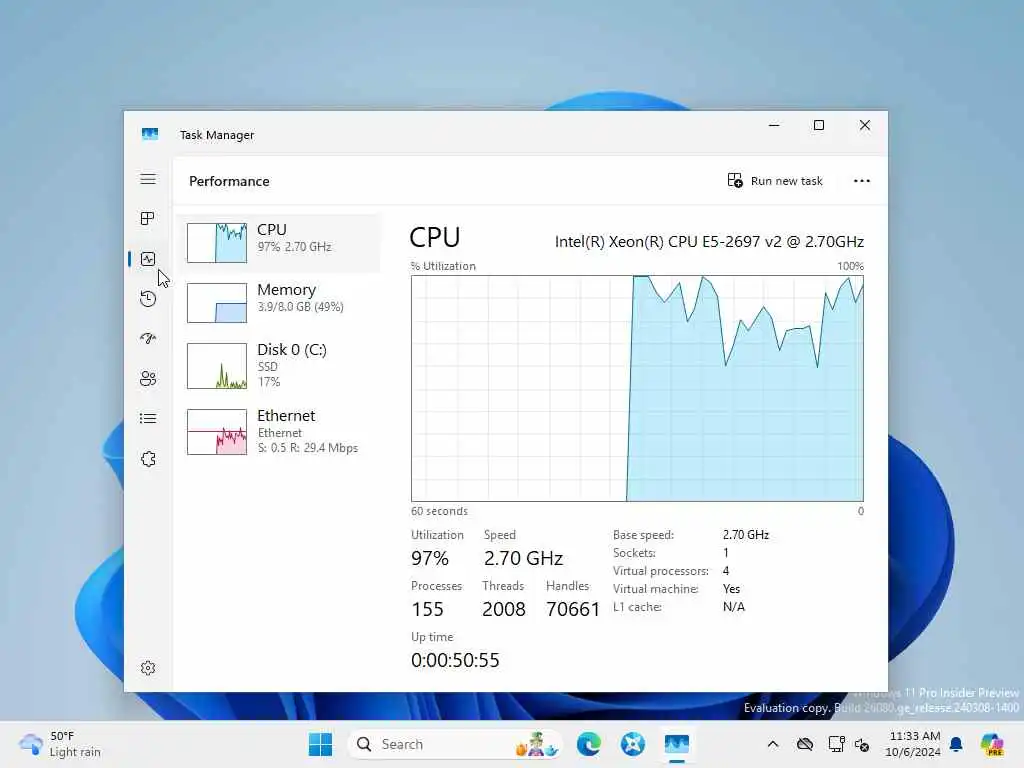Open the pinwheel app on taskbar
The width and height of the screenshot is (1024, 768).
[633, 744]
